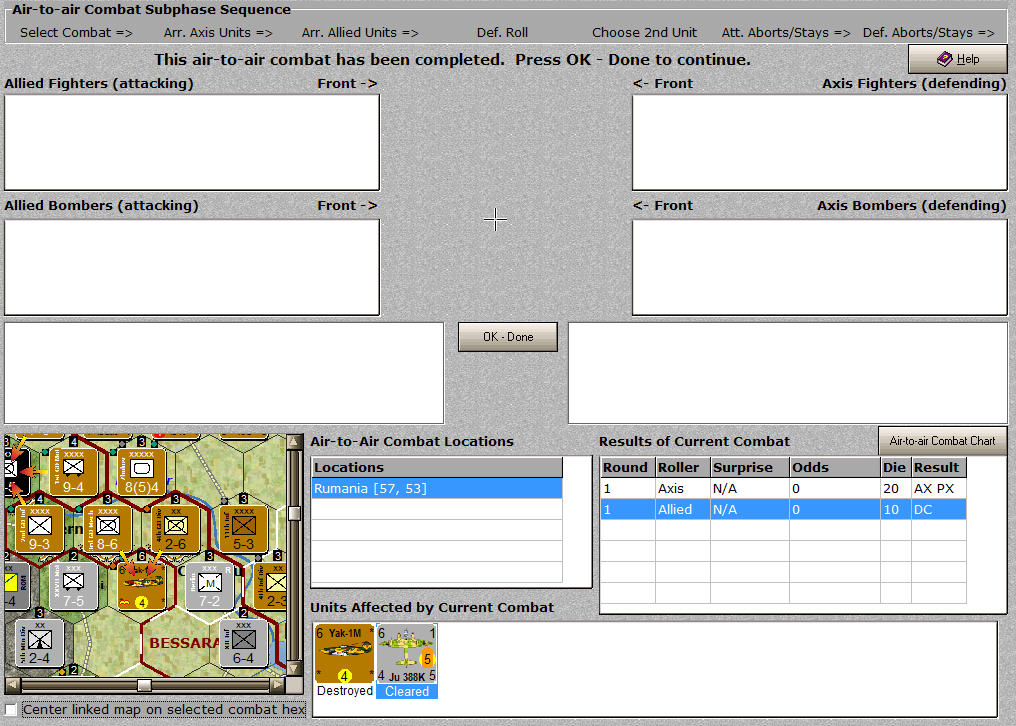Select the 9-3 infantry counter on map
Screen dimensions: 1016x726
point(39,529)
